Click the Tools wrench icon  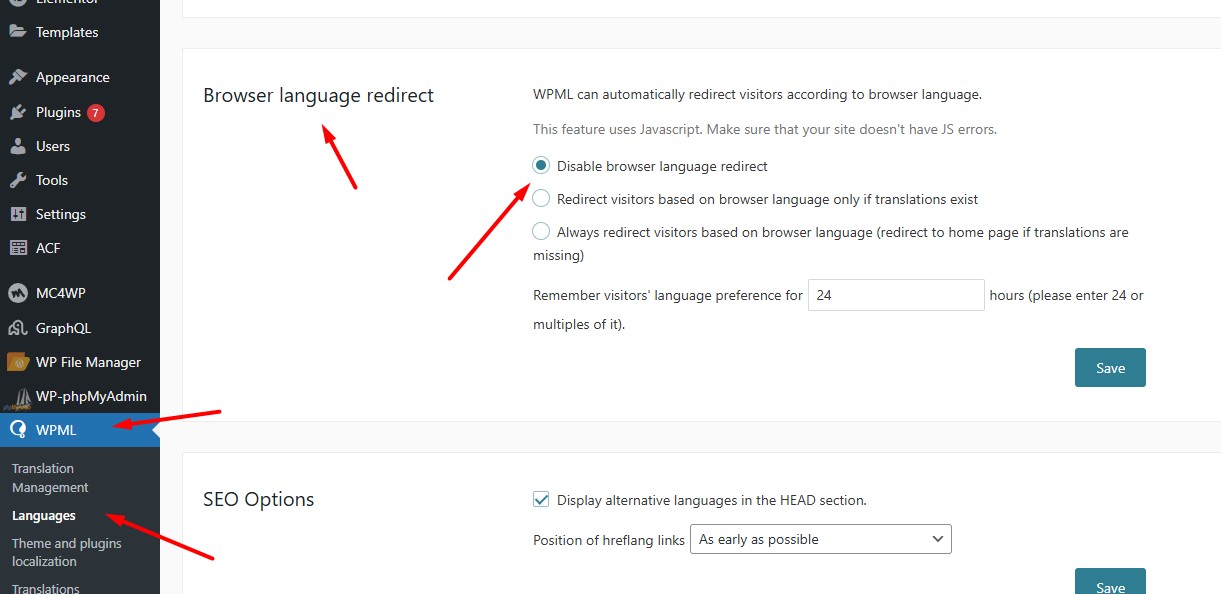(x=17, y=180)
